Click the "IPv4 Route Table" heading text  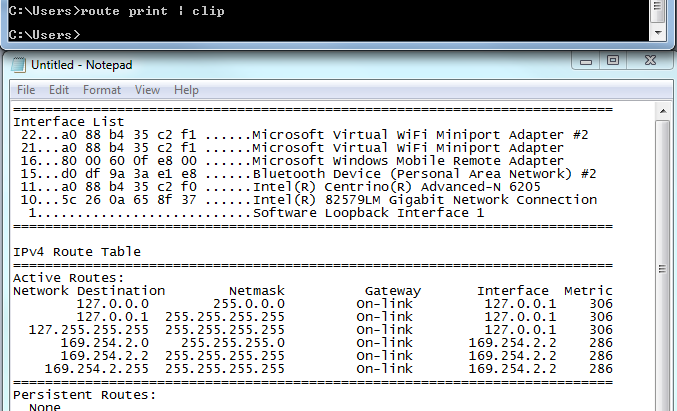pos(77,252)
